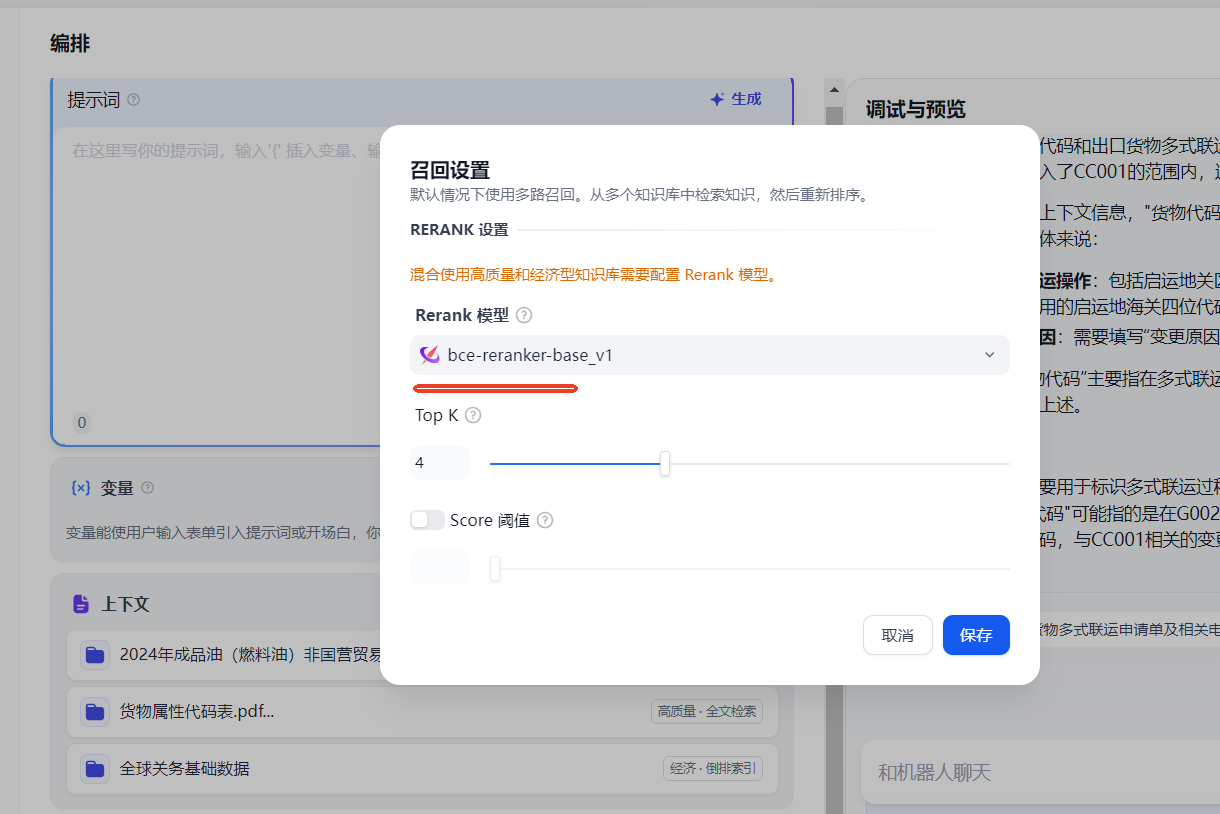Click the folder icon for 货物属性代码表.pdf
Viewport: 1220px width, 814px height.
coord(94,711)
